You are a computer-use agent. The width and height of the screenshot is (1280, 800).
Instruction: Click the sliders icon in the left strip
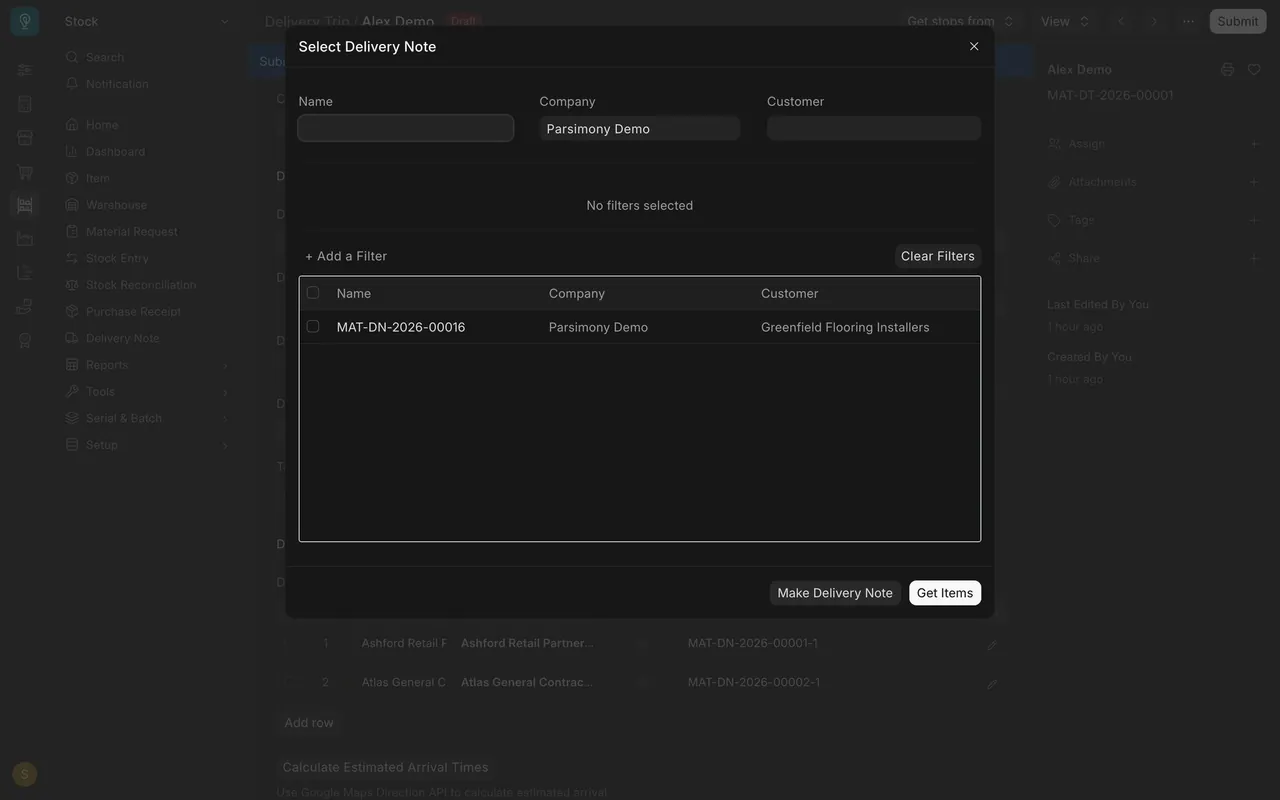25,70
